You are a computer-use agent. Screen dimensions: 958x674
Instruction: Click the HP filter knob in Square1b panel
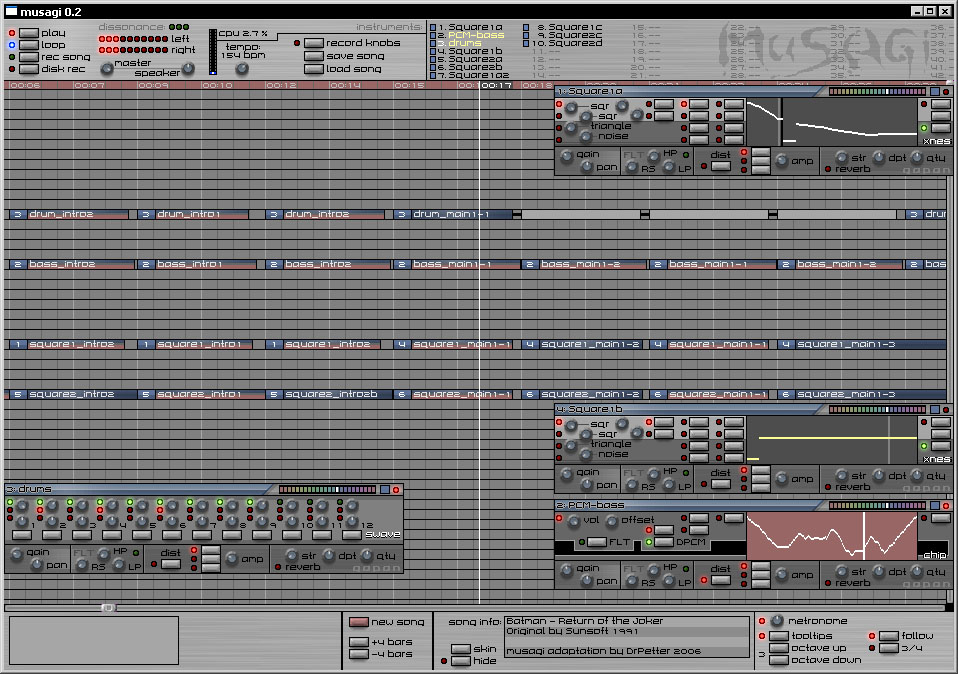(653, 474)
